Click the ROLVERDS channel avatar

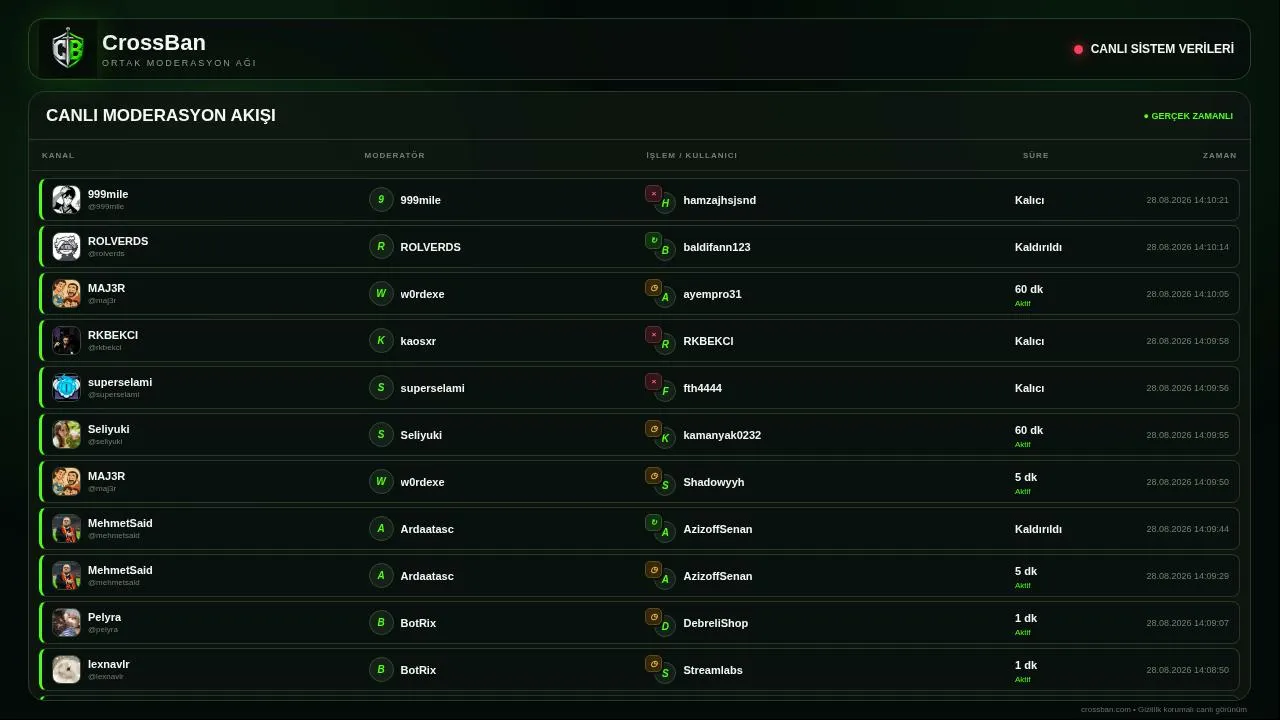click(x=66, y=246)
